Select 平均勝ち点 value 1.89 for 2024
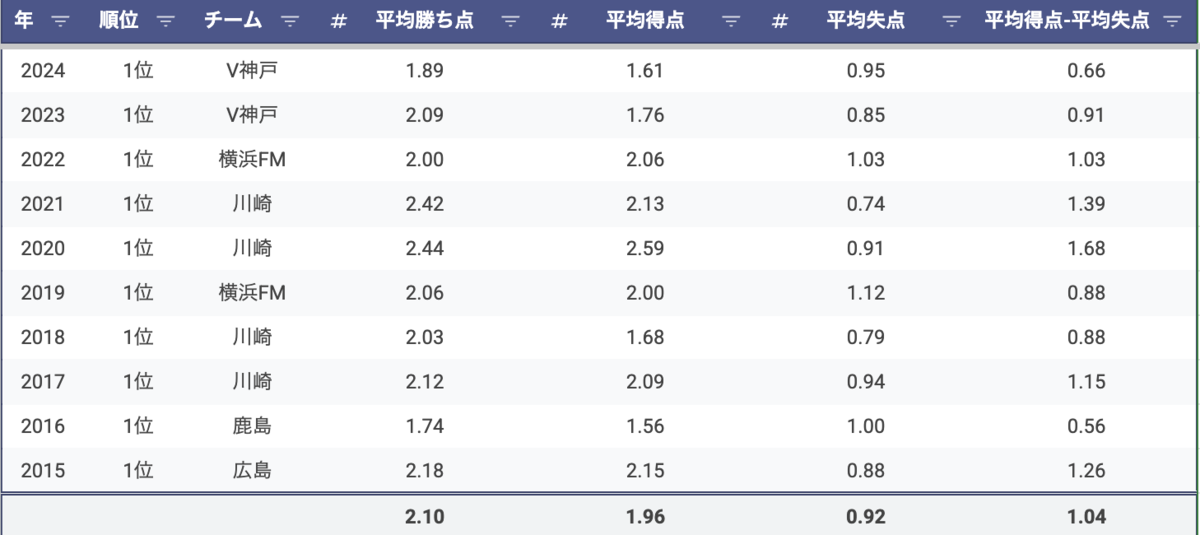Viewport: 1200px width, 535px height. pos(424,71)
